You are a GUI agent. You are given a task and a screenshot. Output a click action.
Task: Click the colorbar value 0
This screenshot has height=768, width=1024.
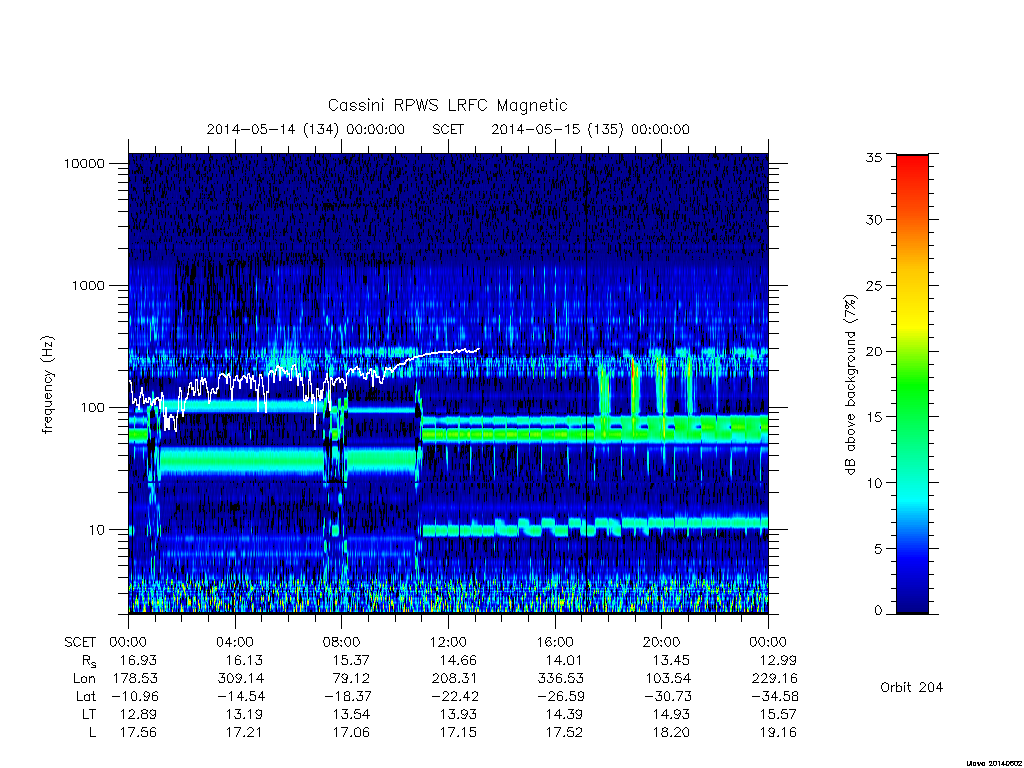coord(877,611)
